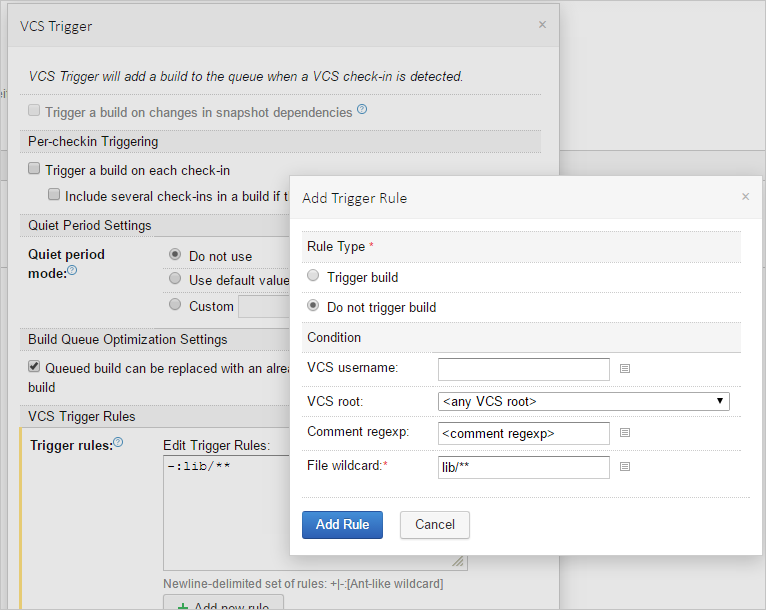Close the Add Trigger Rule dialog
Image resolution: width=766 pixels, height=610 pixels.
tap(745, 197)
